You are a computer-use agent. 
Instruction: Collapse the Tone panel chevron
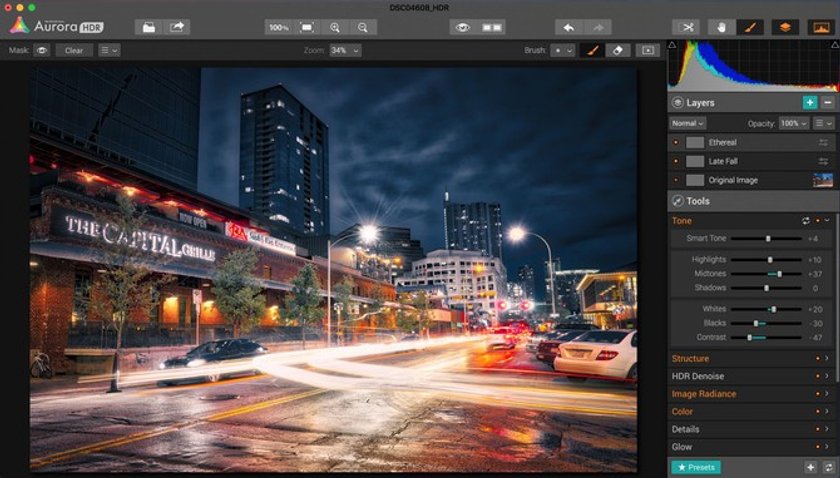point(827,221)
